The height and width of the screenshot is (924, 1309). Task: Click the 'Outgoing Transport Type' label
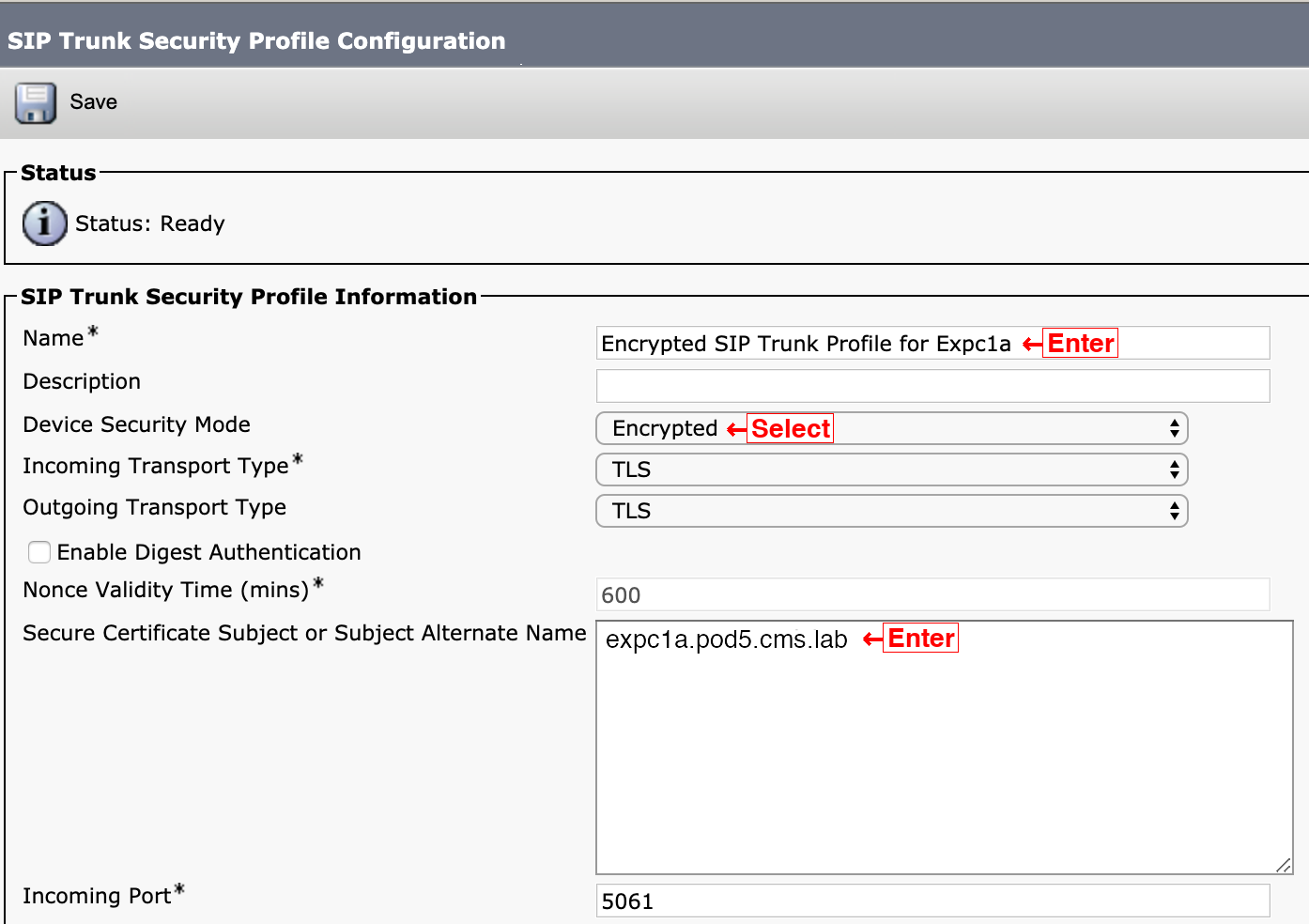(154, 507)
